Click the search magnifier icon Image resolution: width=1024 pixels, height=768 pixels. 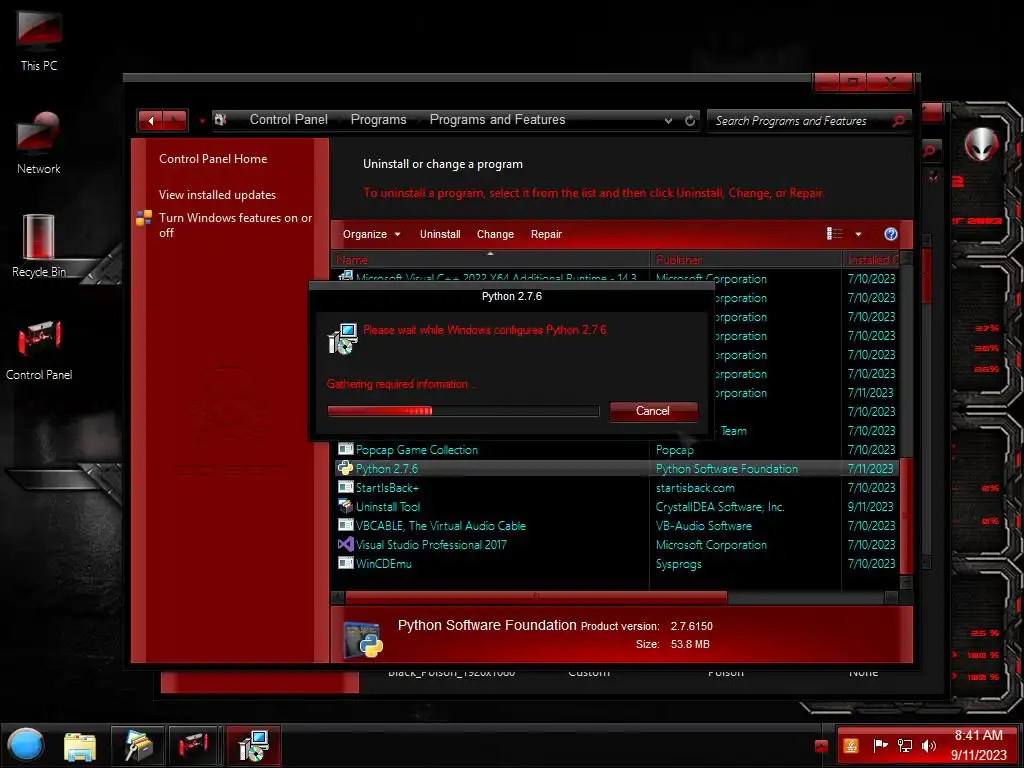pyautogui.click(x=899, y=121)
